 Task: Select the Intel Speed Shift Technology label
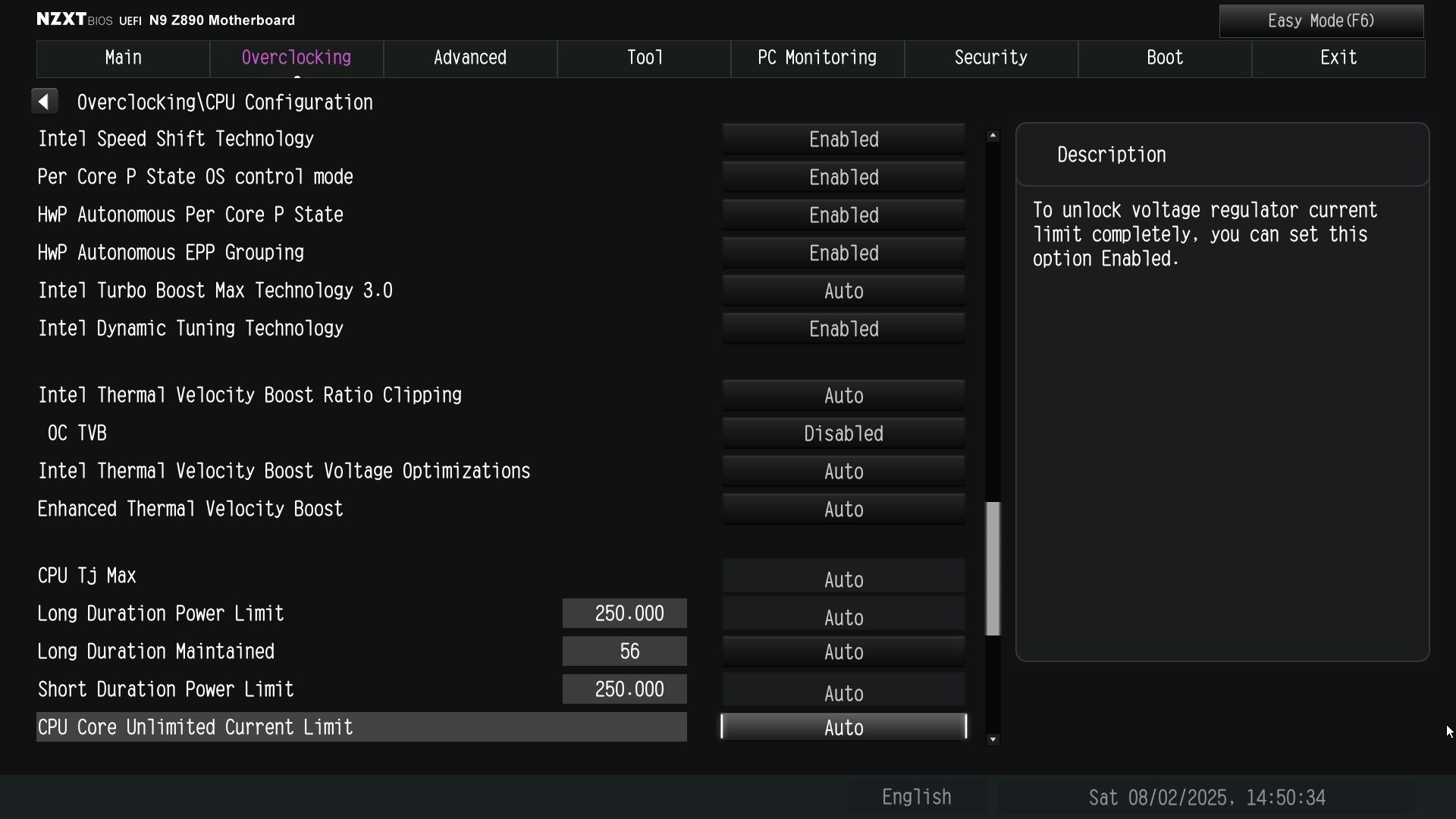(x=176, y=140)
